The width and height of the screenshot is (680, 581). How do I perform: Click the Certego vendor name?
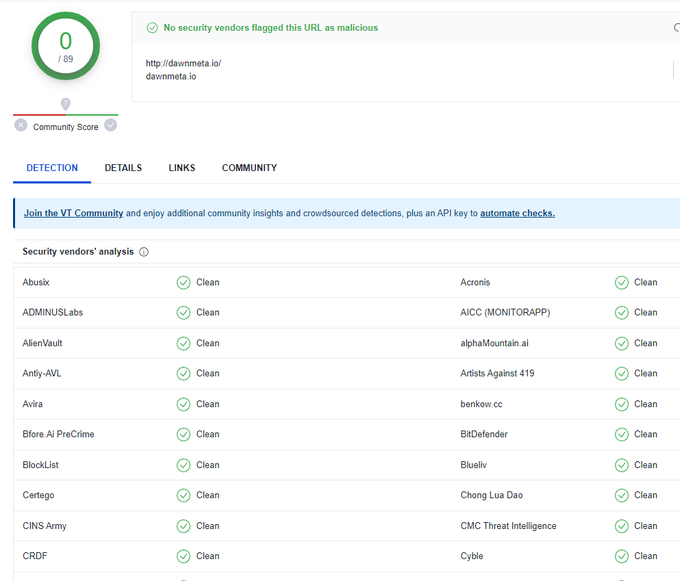coord(38,495)
